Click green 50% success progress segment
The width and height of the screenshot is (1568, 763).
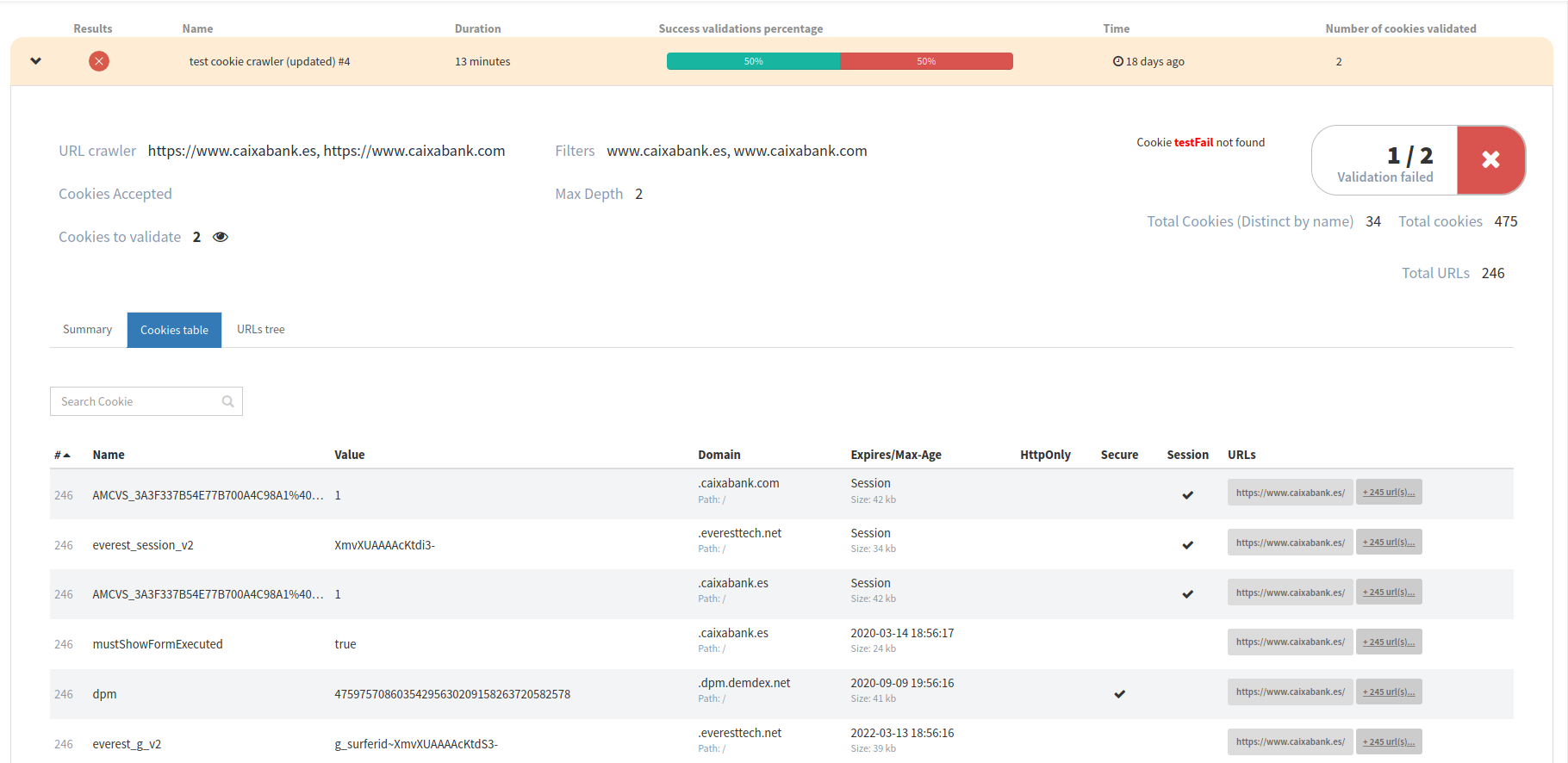753,61
